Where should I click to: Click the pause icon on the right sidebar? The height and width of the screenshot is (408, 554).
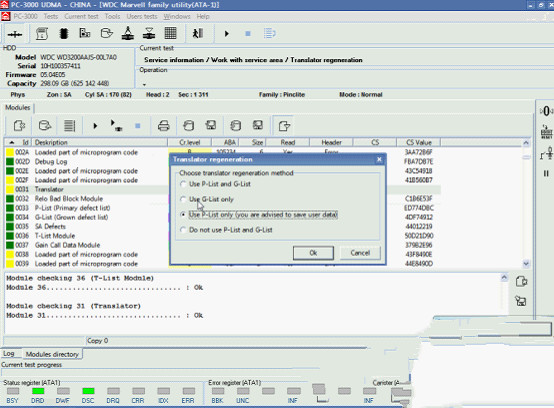(x=546, y=173)
